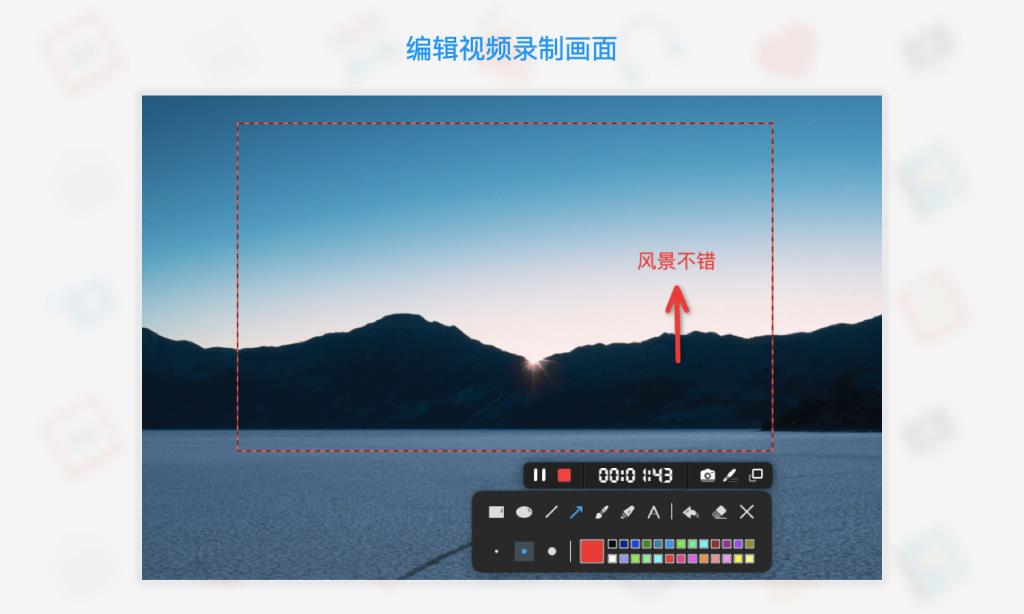
Task: Select the eraser tool
Action: [x=720, y=512]
